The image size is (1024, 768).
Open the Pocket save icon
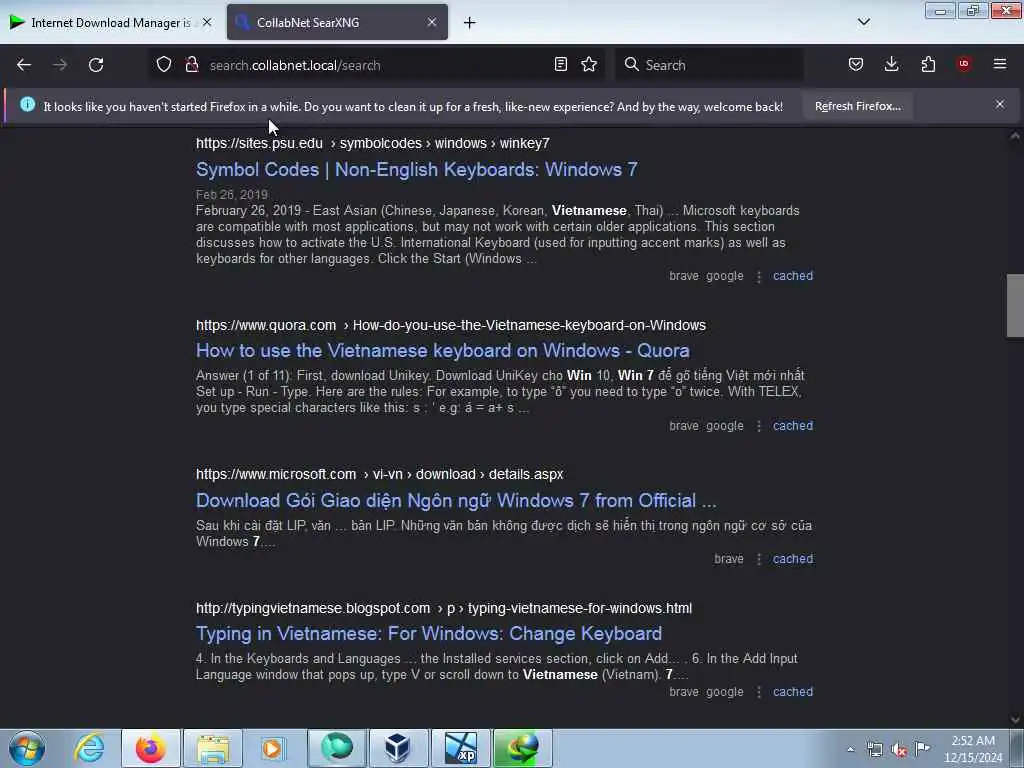point(856,64)
